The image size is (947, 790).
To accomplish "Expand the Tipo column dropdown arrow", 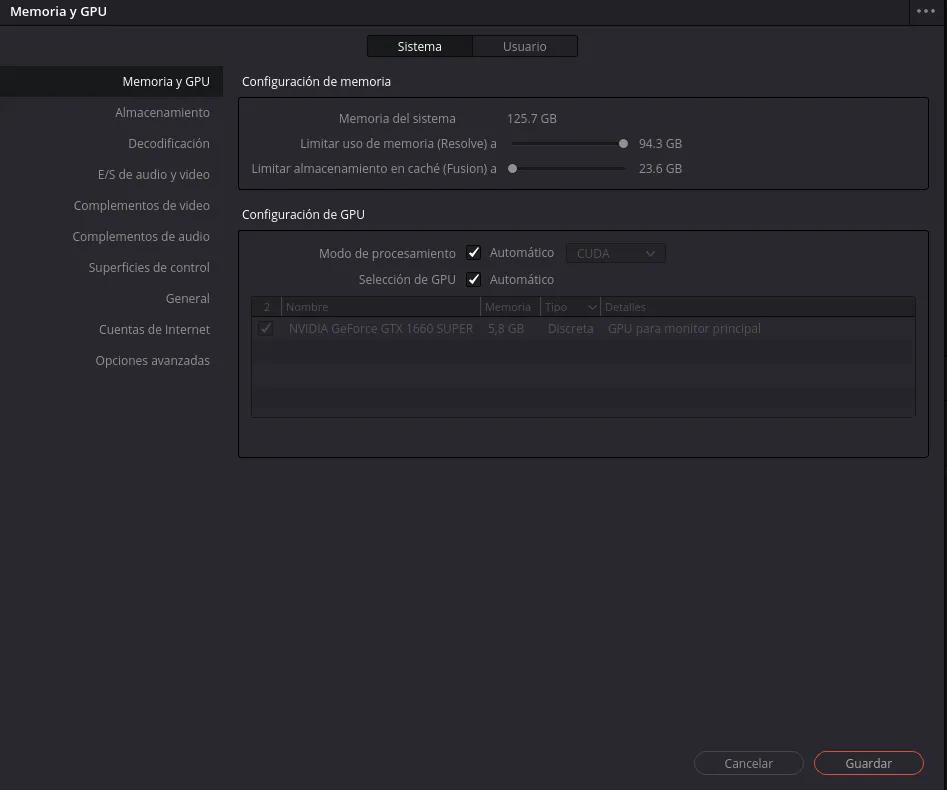I will (x=592, y=308).
